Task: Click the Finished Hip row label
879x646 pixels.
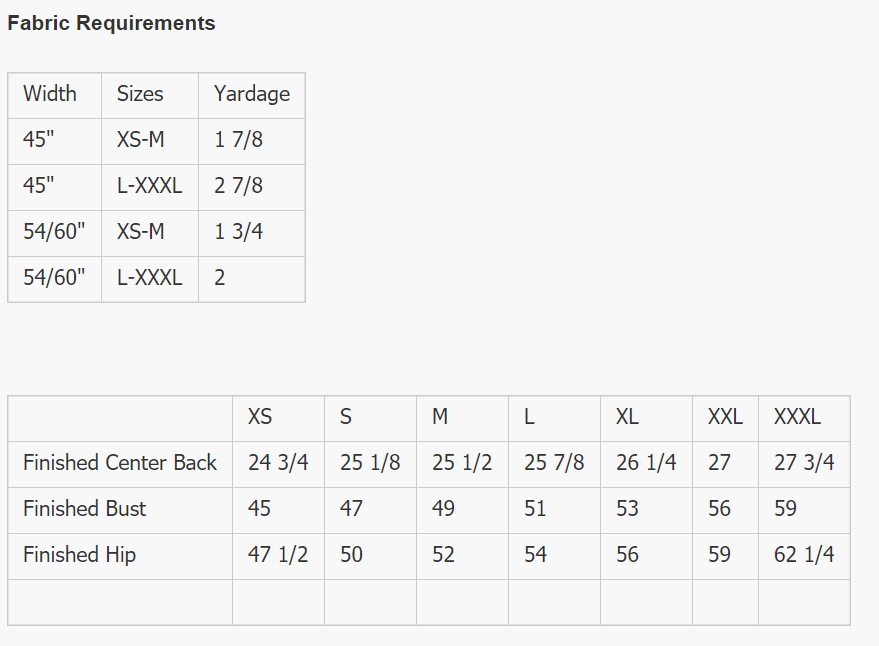Action: click(x=120, y=556)
